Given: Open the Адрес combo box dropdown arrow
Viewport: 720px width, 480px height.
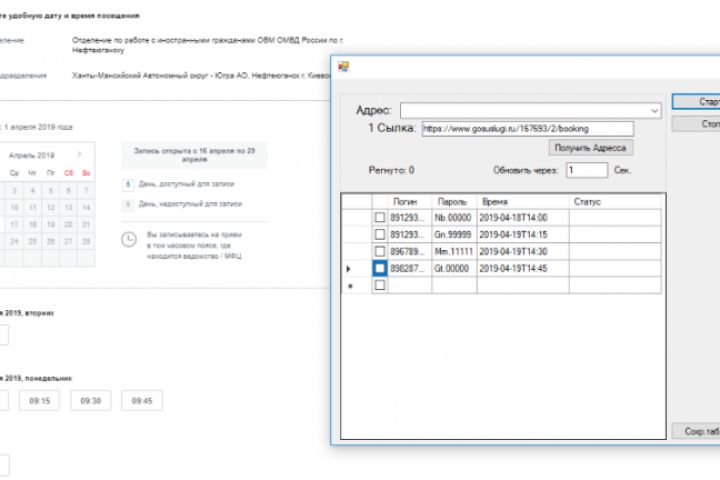Looking at the screenshot, I should 654,111.
